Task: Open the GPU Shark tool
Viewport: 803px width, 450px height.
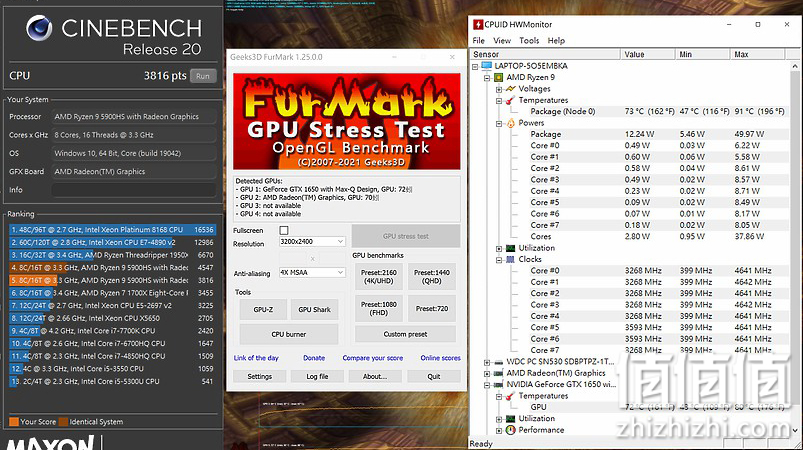Action: click(x=314, y=309)
